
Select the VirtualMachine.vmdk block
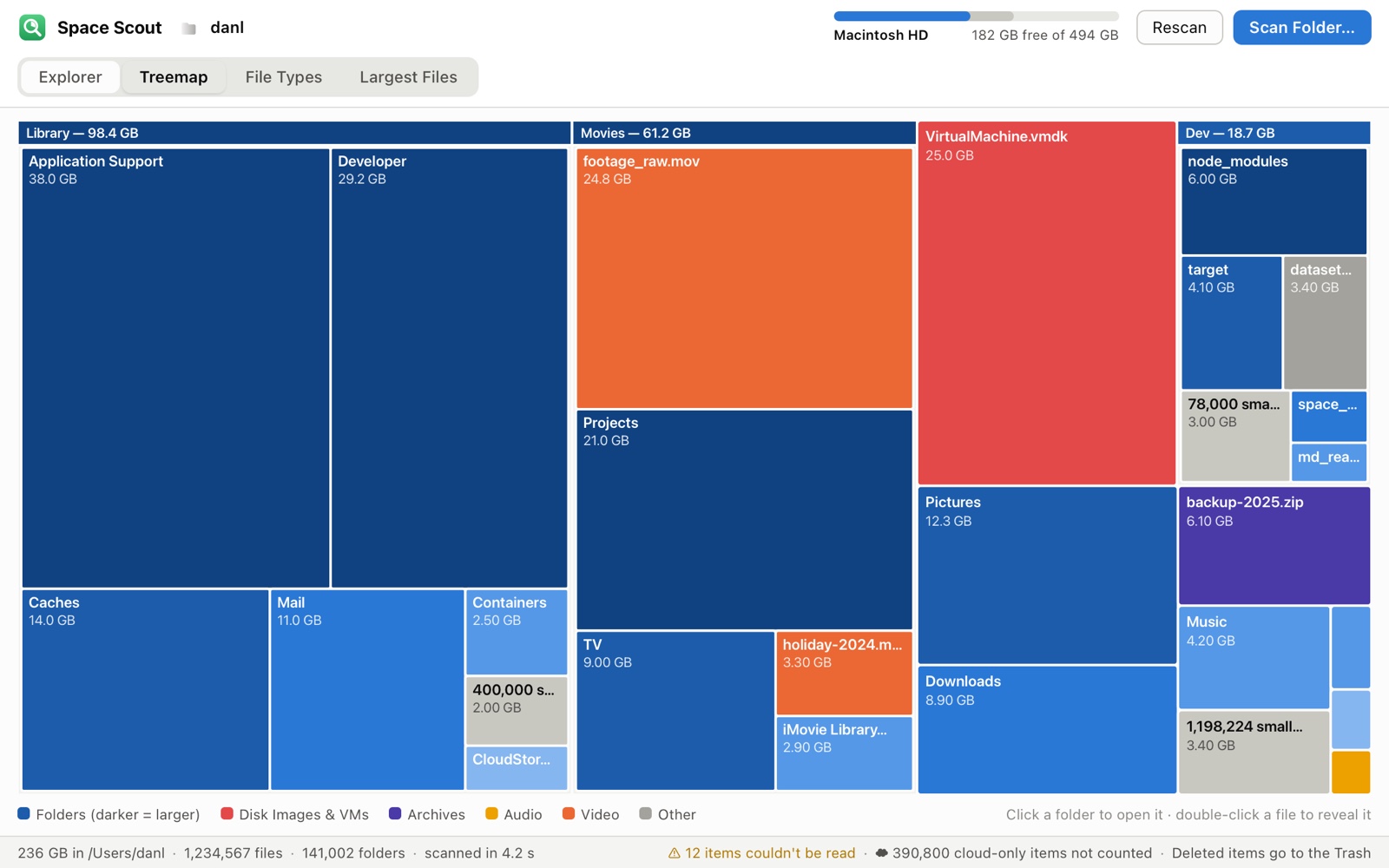pos(1047,303)
